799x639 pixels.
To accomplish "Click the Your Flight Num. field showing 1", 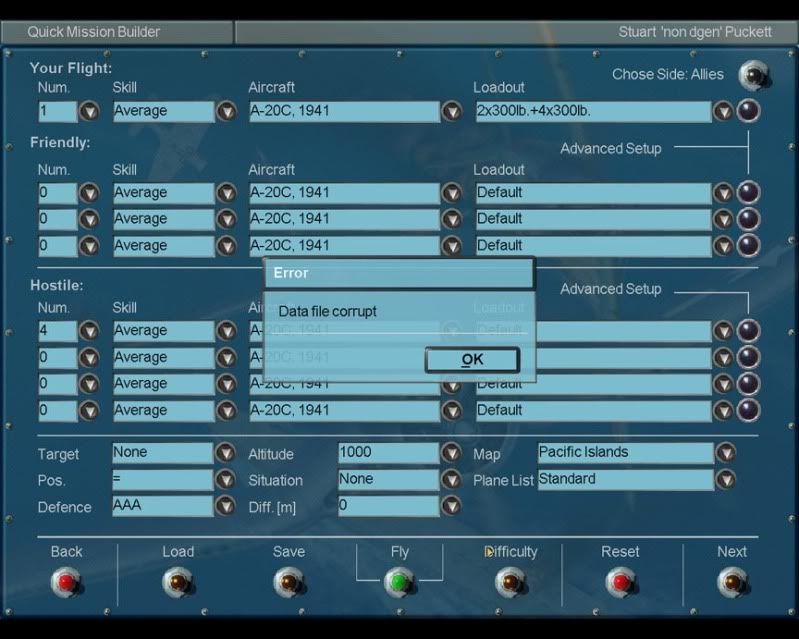I will [x=58, y=111].
